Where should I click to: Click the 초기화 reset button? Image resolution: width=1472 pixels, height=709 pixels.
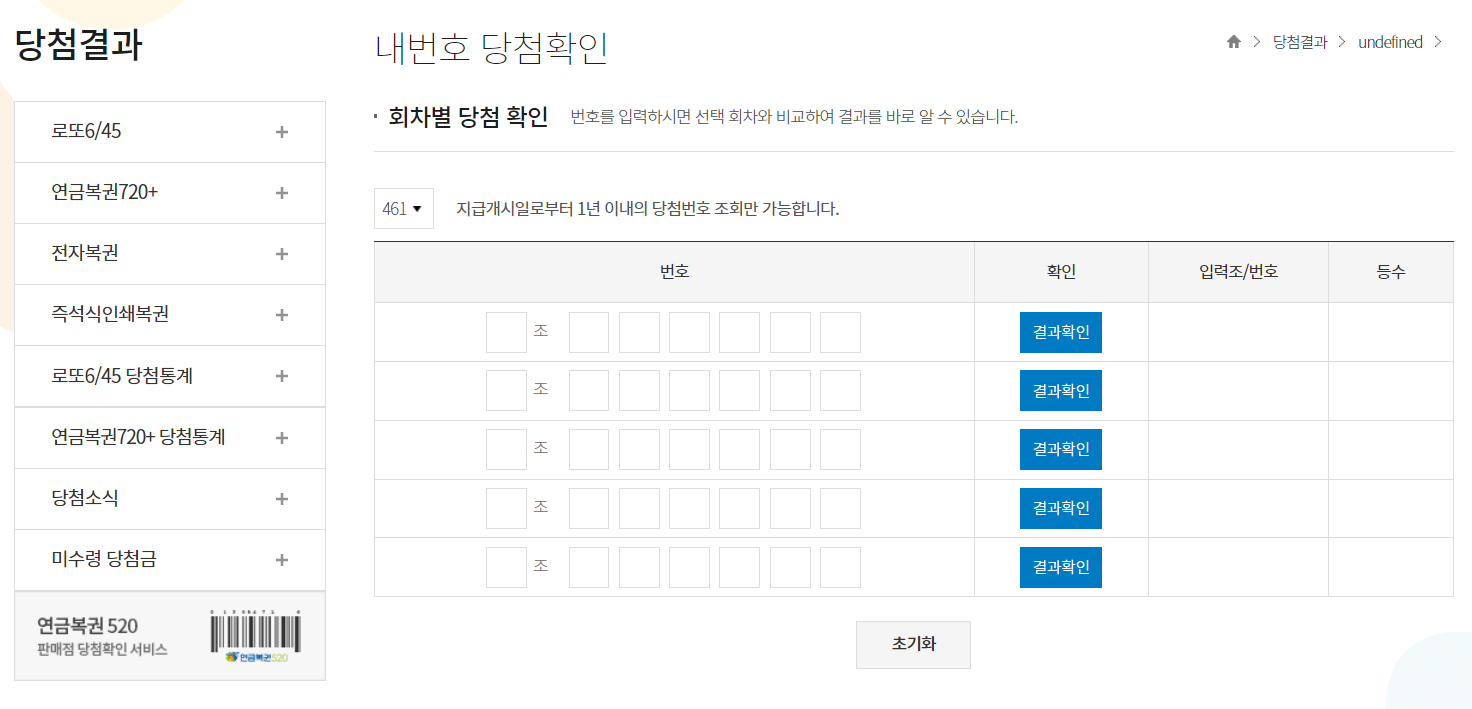click(912, 644)
